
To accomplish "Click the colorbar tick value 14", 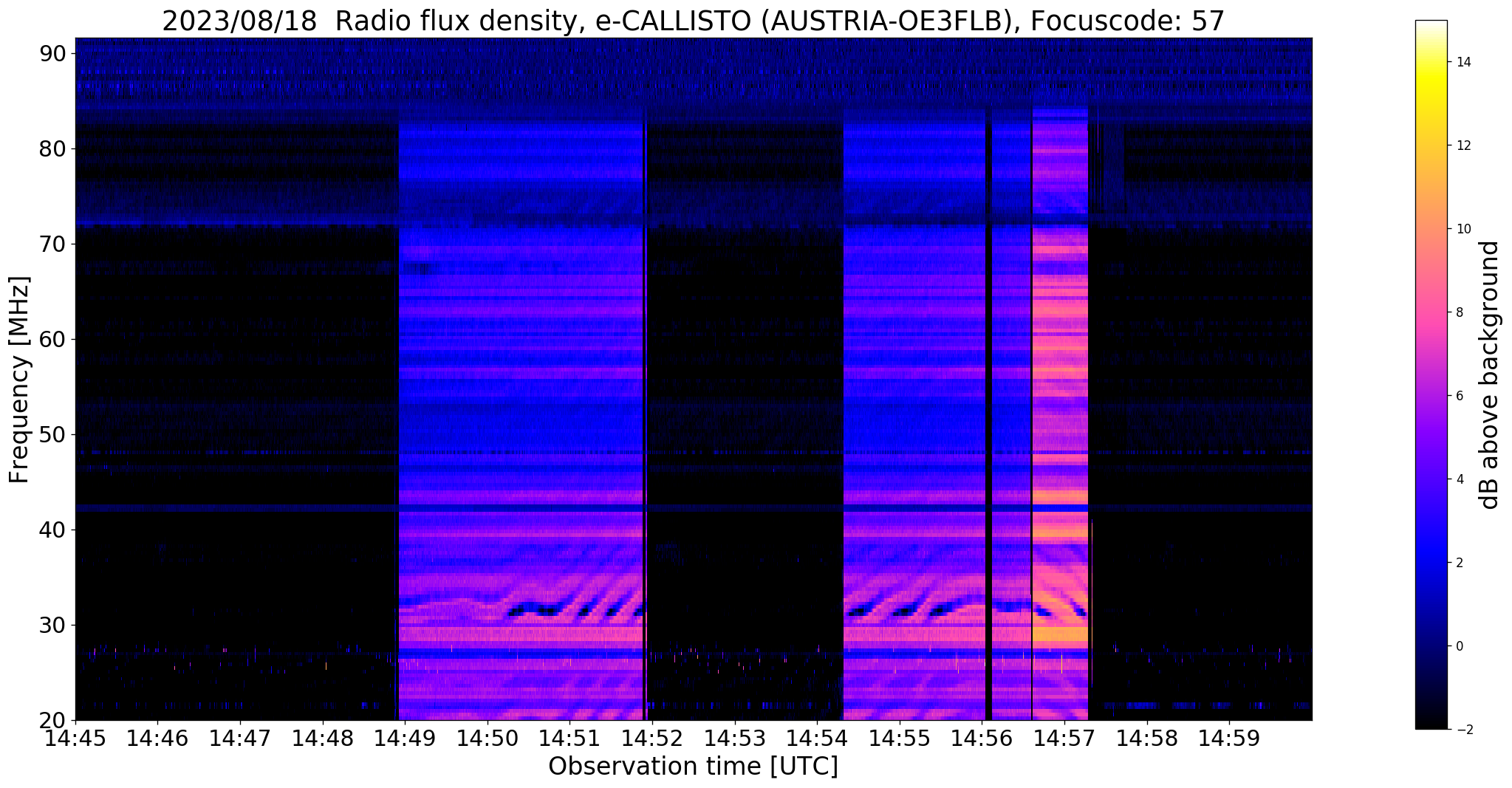I will pyautogui.click(x=1463, y=62).
